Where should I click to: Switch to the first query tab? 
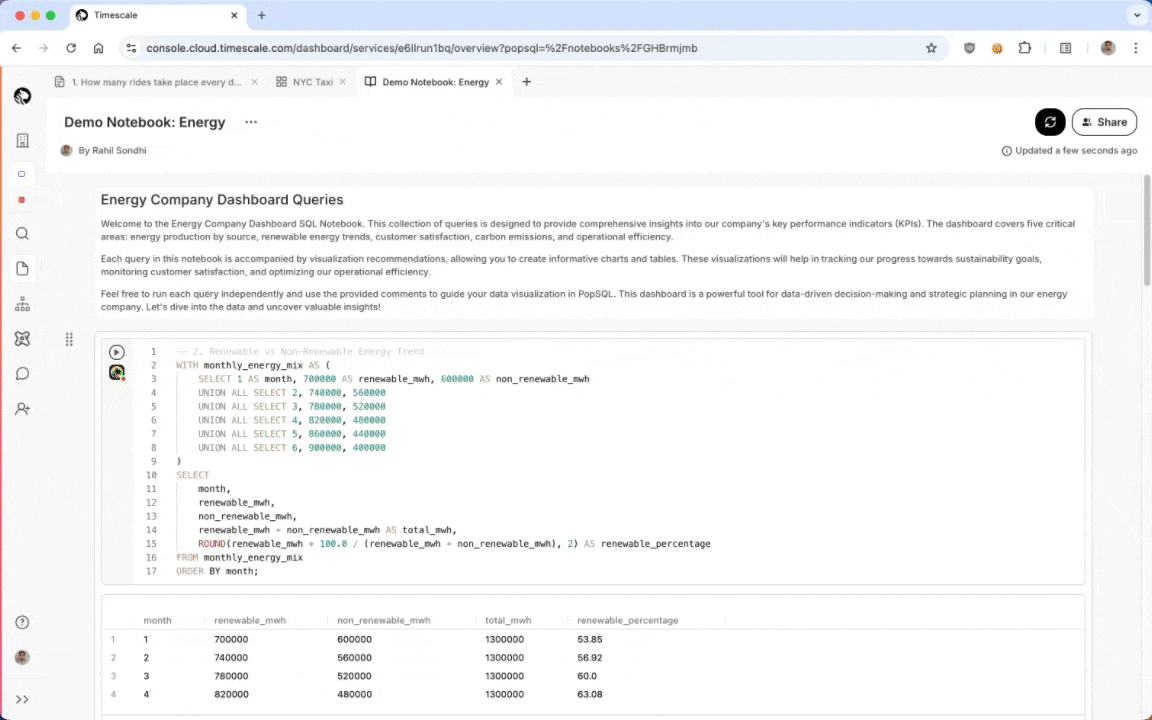(155, 82)
